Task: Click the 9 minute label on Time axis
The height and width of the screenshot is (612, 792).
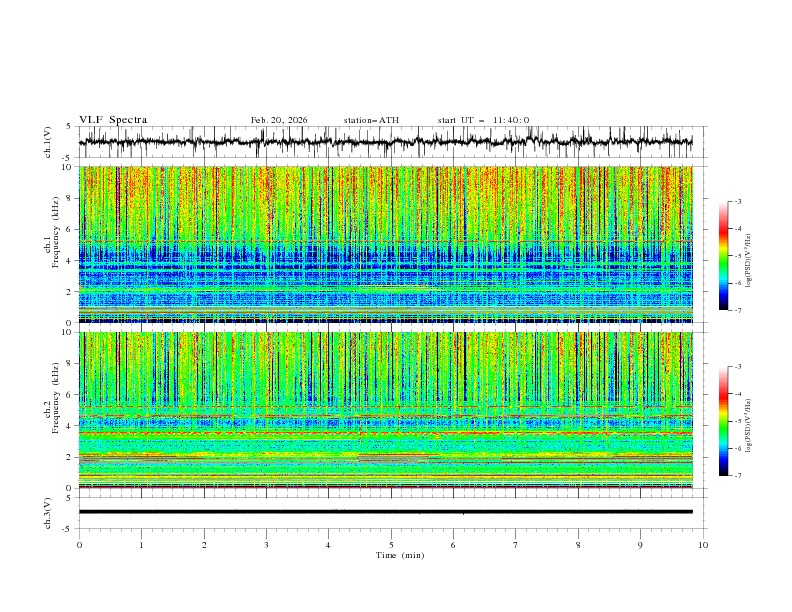Action: (640, 545)
